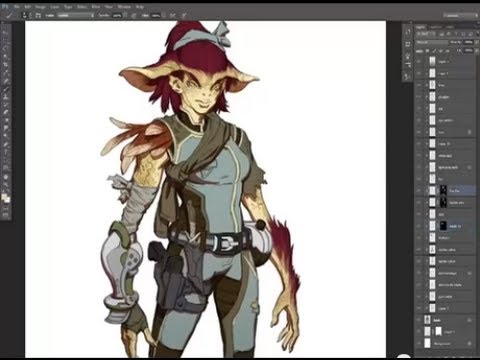Open the Window menu
The height and width of the screenshot is (360, 480).
tap(124, 6)
